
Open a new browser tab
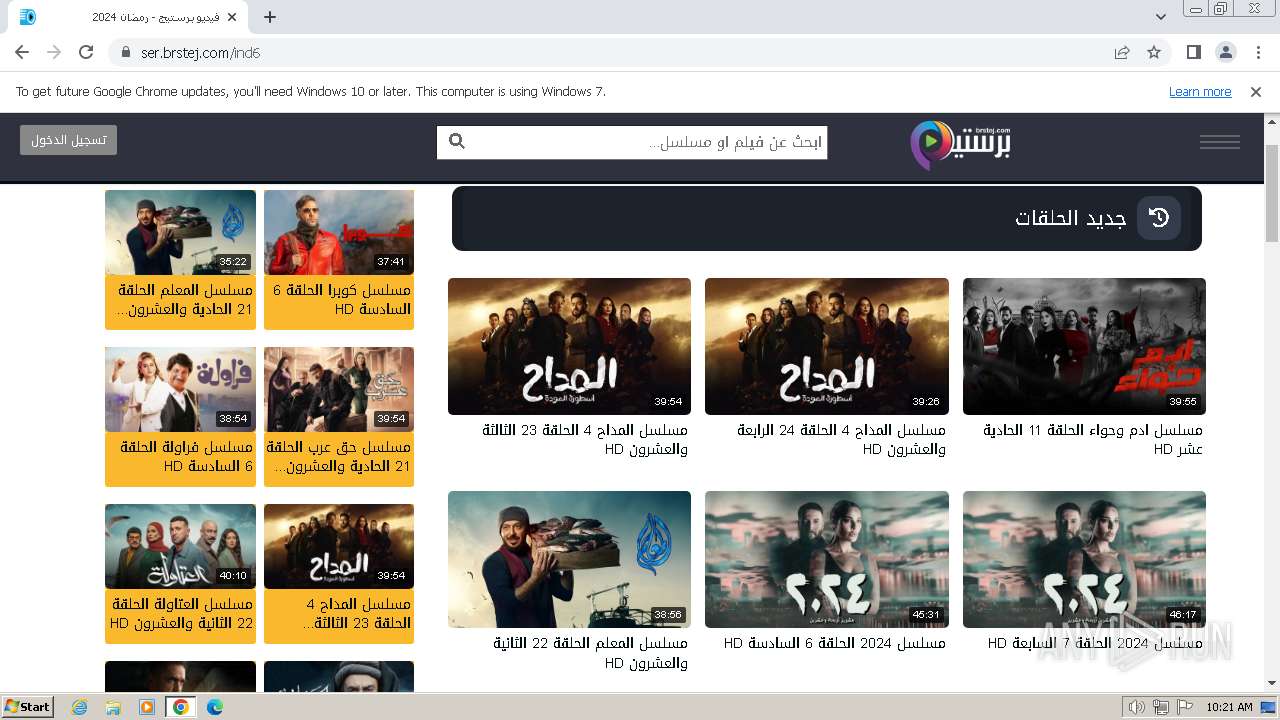coord(270,17)
